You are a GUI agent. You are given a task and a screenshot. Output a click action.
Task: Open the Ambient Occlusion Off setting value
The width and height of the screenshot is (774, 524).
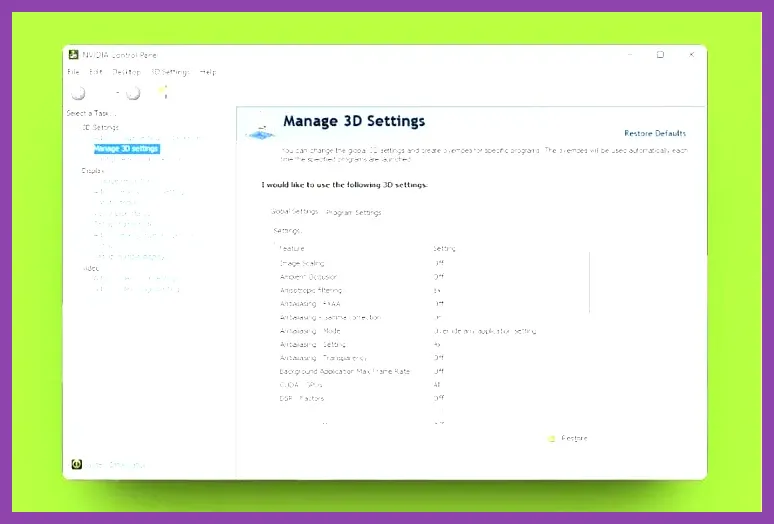pos(439,277)
